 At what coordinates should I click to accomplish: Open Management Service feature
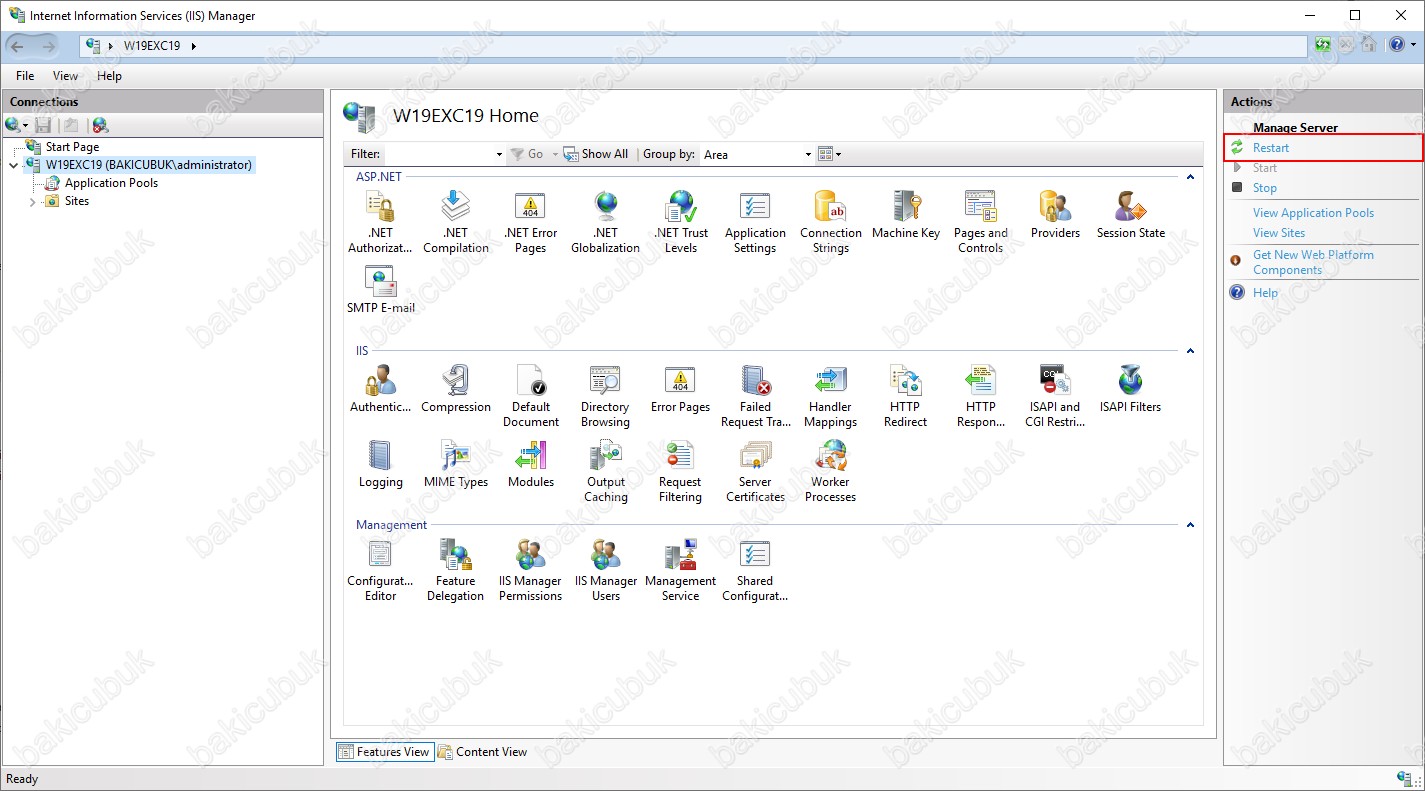pyautogui.click(x=681, y=570)
